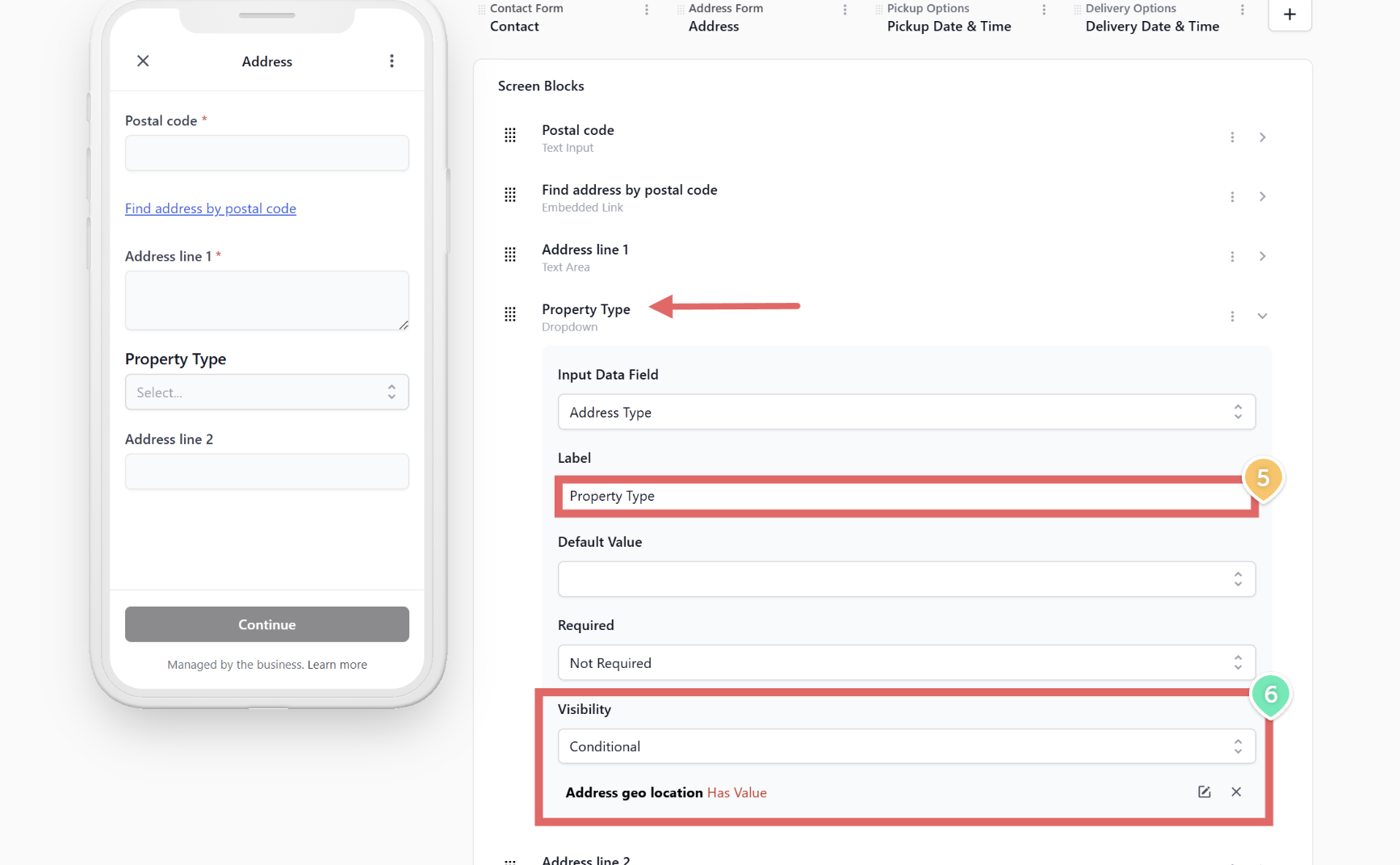
Task: Open options menu for the Address Form tab
Action: [x=845, y=10]
